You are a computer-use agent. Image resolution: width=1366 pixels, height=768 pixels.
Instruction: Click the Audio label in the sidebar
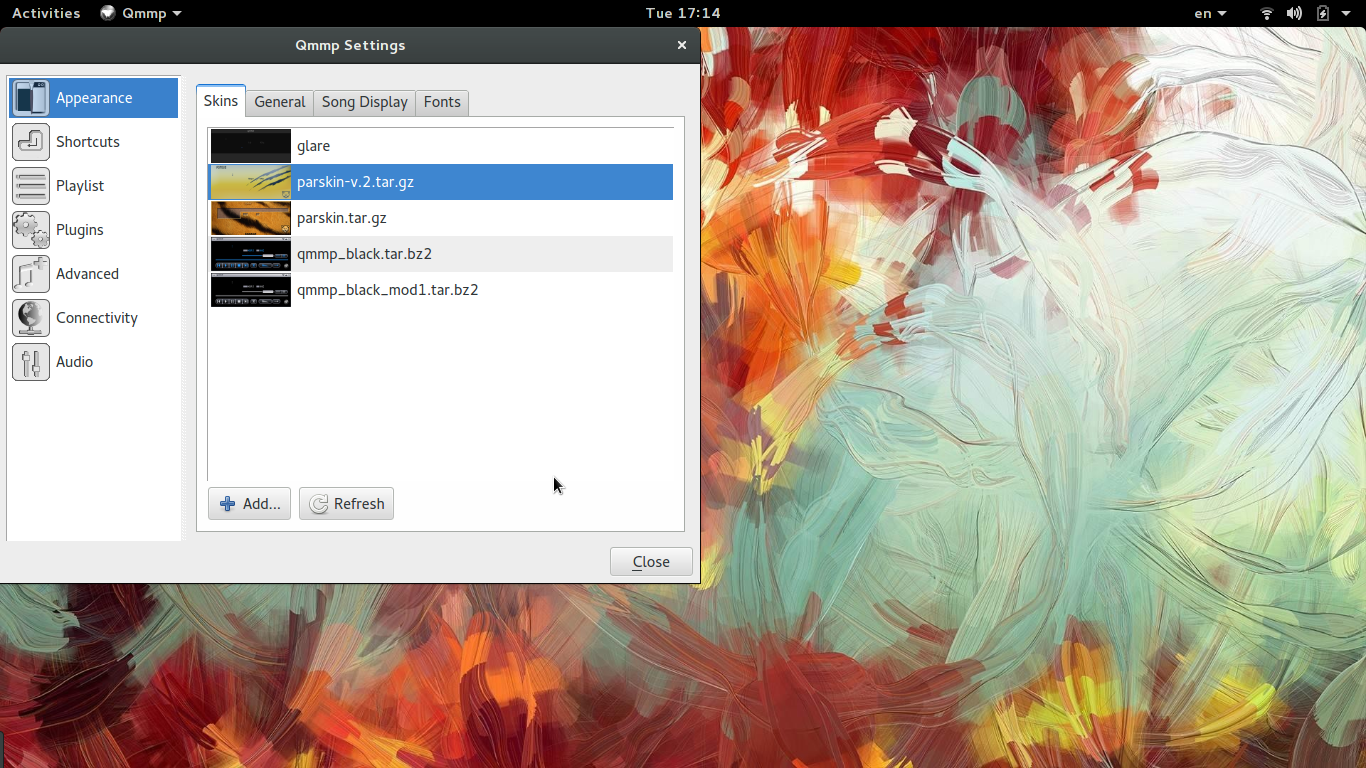75,362
